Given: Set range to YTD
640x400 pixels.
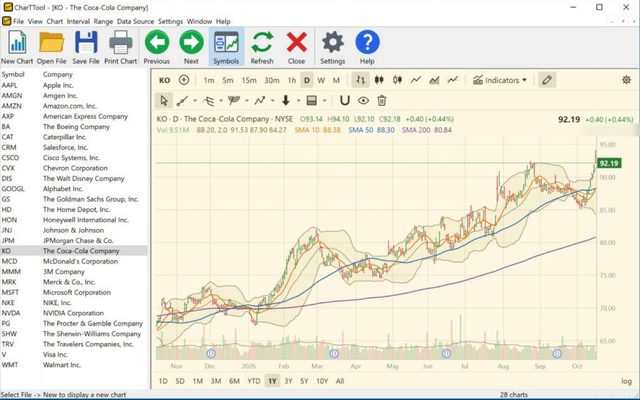Looking at the screenshot, I should [254, 381].
